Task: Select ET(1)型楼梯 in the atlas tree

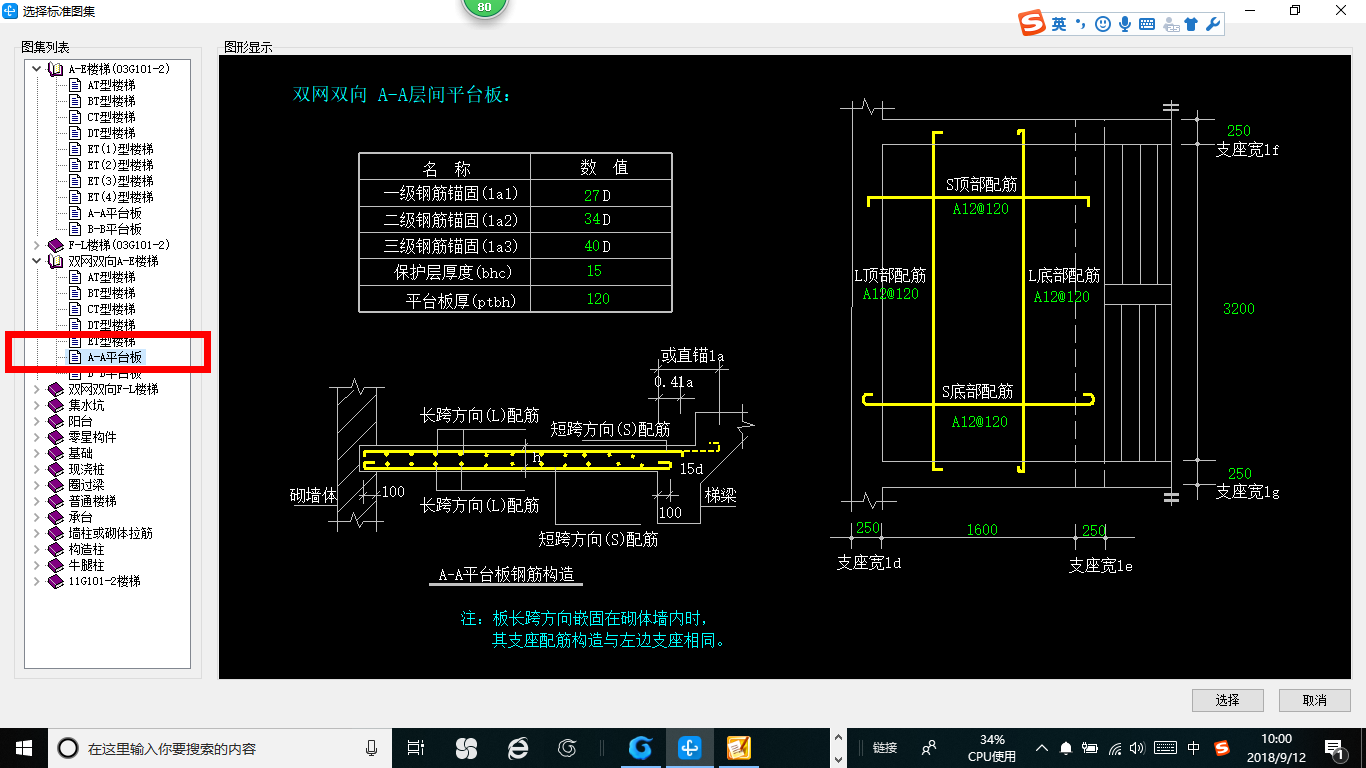Action: [x=120, y=149]
